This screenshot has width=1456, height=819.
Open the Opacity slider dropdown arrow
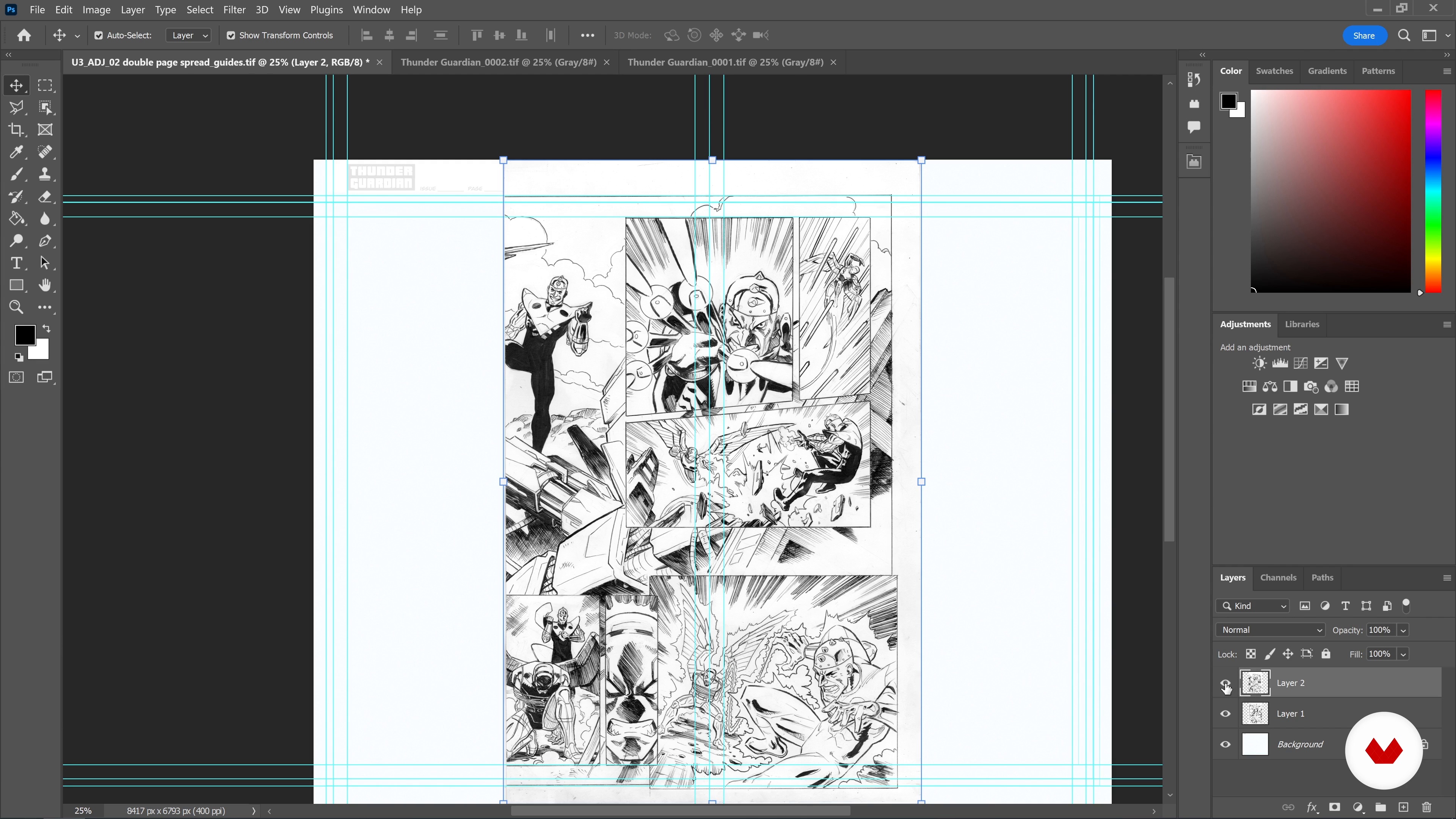coord(1403,630)
